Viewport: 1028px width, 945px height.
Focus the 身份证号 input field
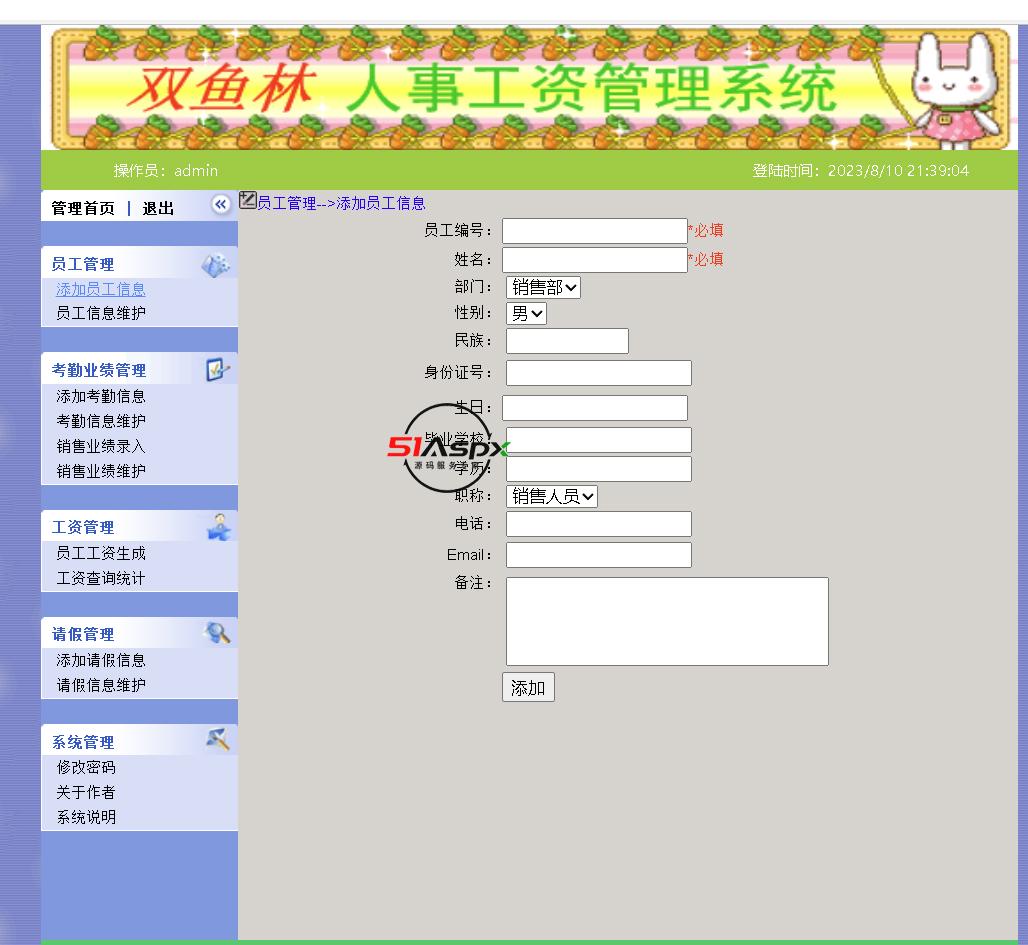[x=599, y=372]
